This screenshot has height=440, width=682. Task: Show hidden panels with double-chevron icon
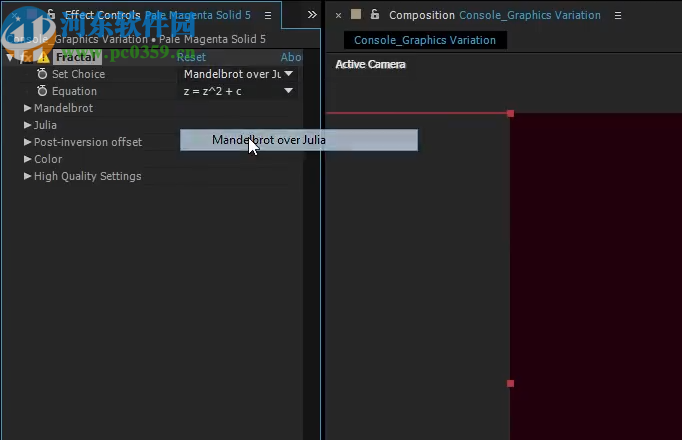click(312, 15)
